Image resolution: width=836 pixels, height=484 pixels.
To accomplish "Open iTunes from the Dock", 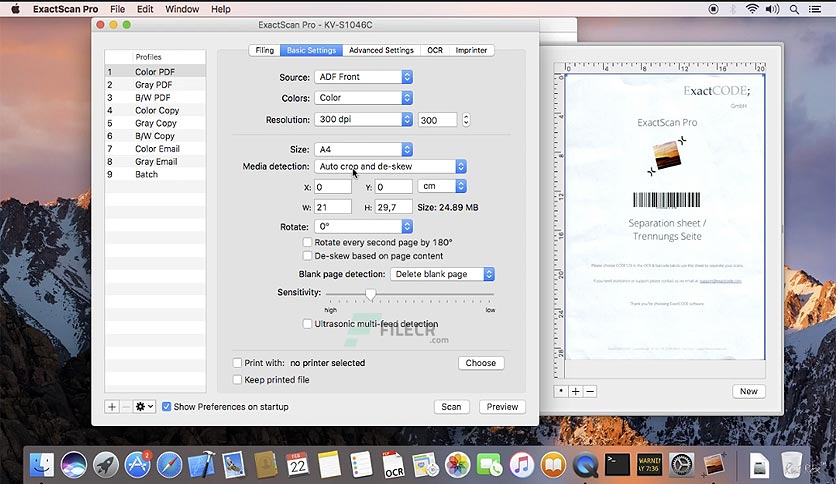I will point(521,464).
